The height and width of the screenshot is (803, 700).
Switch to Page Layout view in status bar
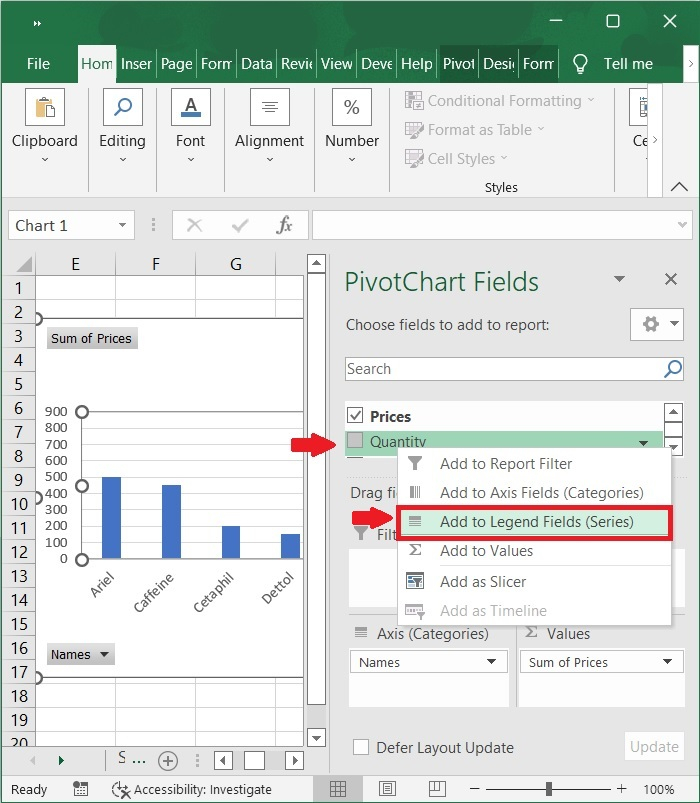point(388,789)
